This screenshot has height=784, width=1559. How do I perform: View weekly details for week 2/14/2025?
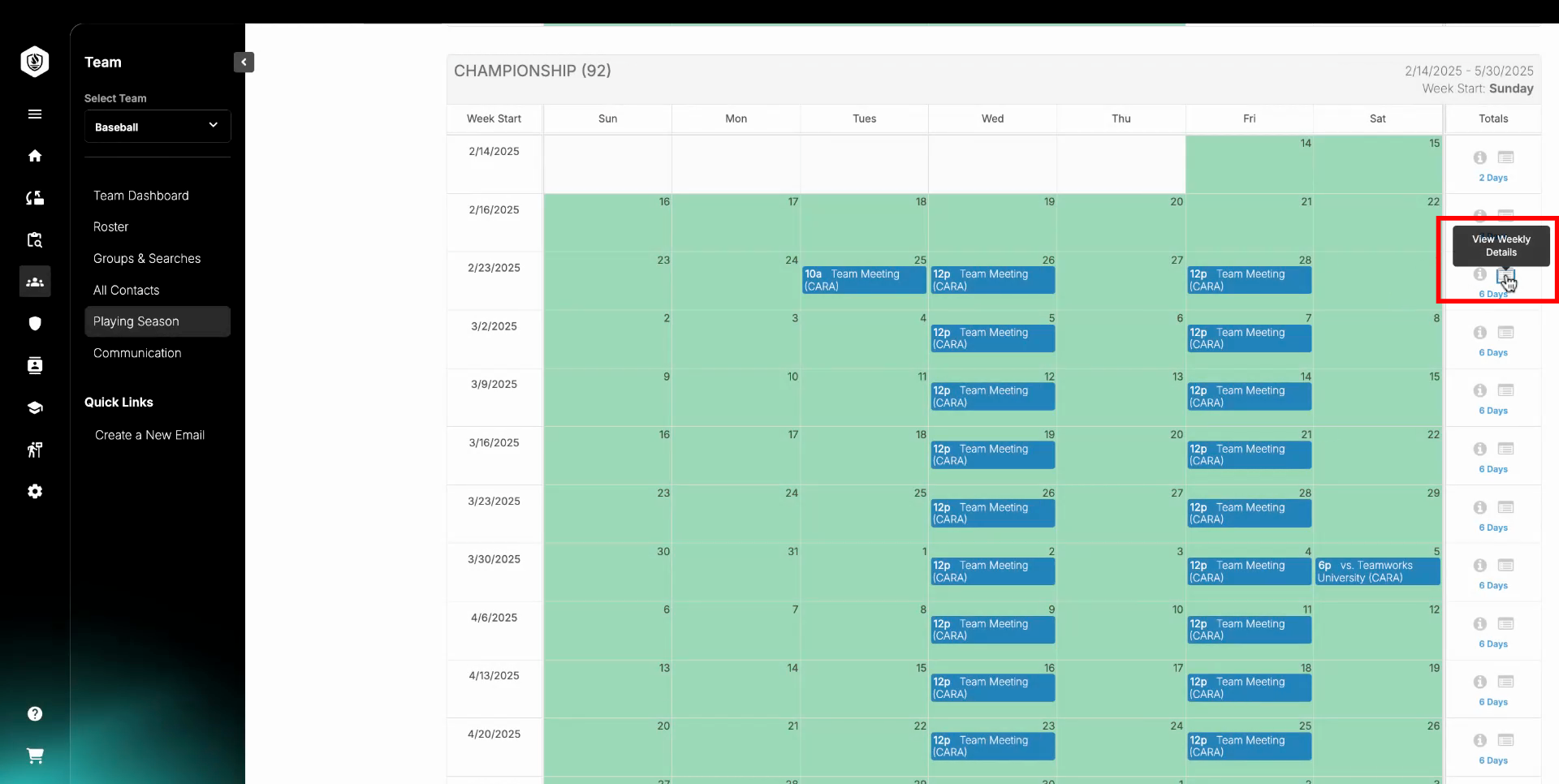click(1506, 157)
